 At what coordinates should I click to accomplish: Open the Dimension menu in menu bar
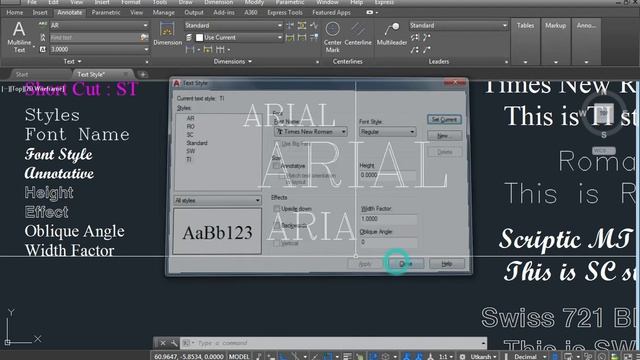[218, 2]
